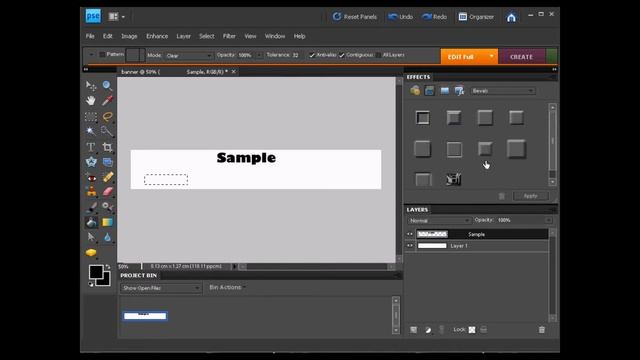Show Filters category in Effects panel
Viewport: 640px width, 360px height.
415,91
